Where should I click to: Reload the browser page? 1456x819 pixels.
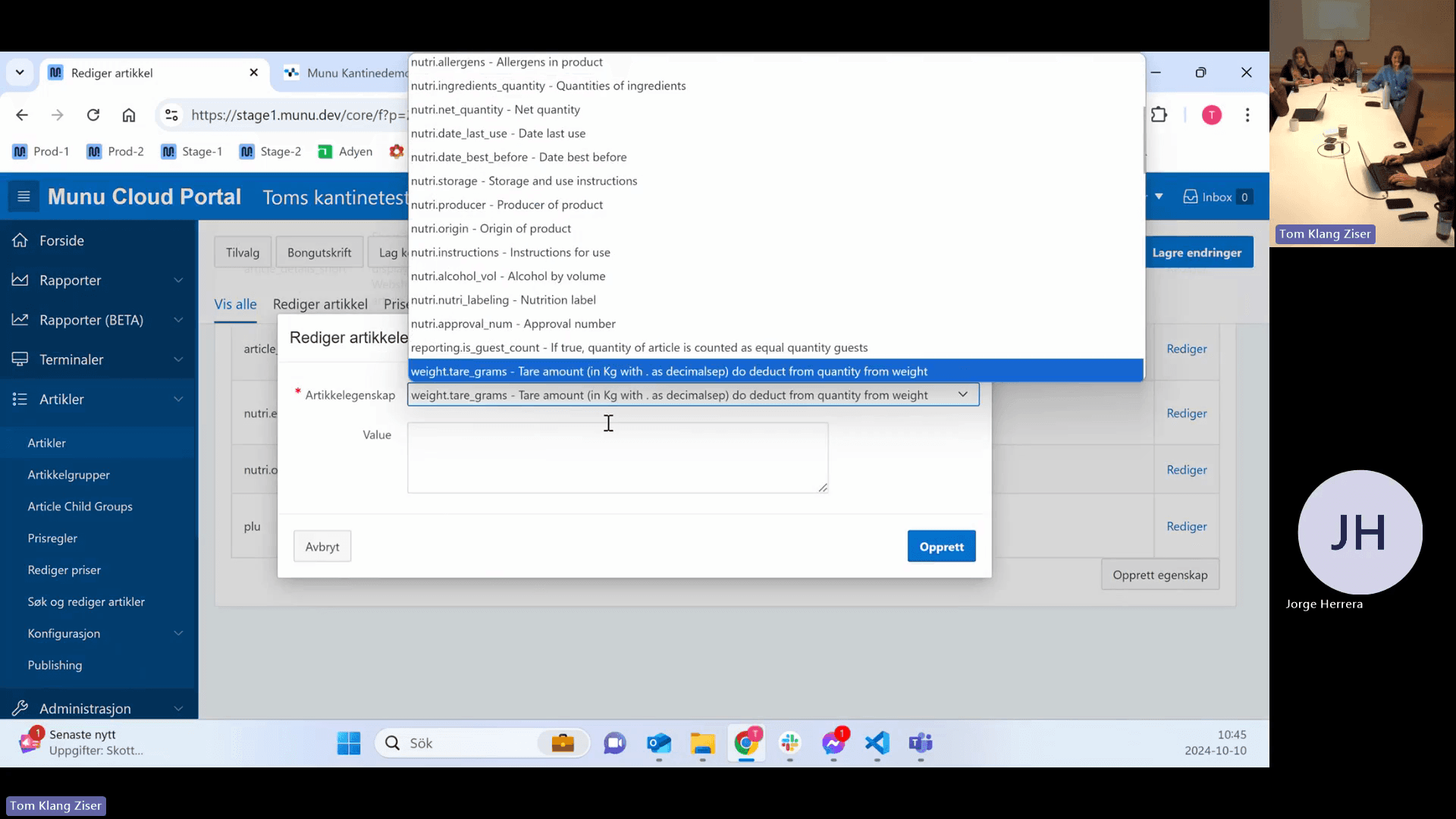pos(93,115)
